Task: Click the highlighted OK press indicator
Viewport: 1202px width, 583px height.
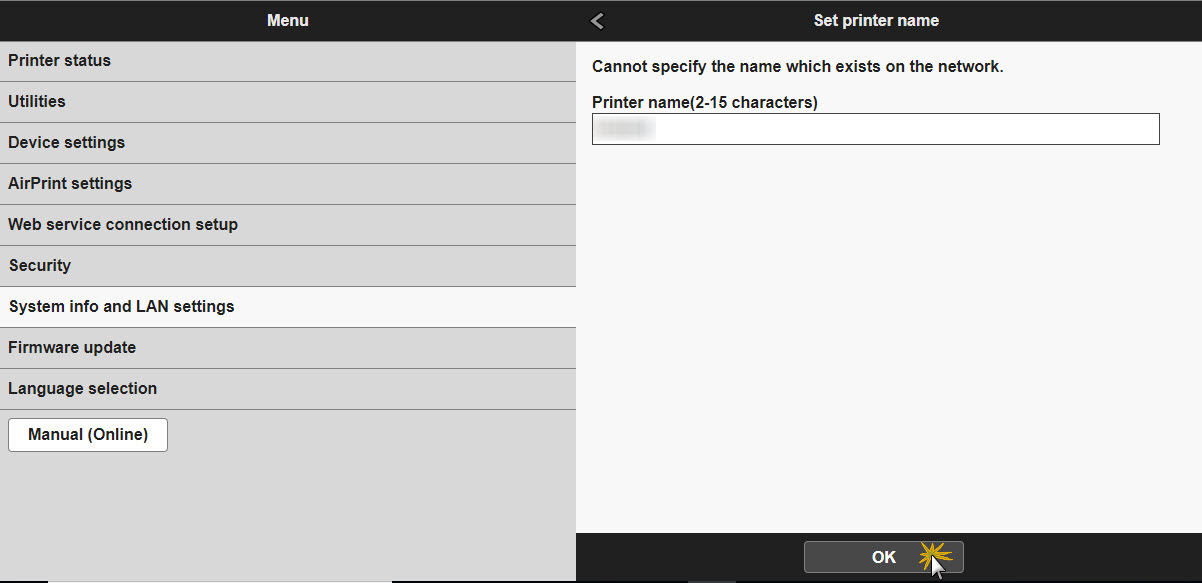Action: pyautogui.click(x=936, y=557)
